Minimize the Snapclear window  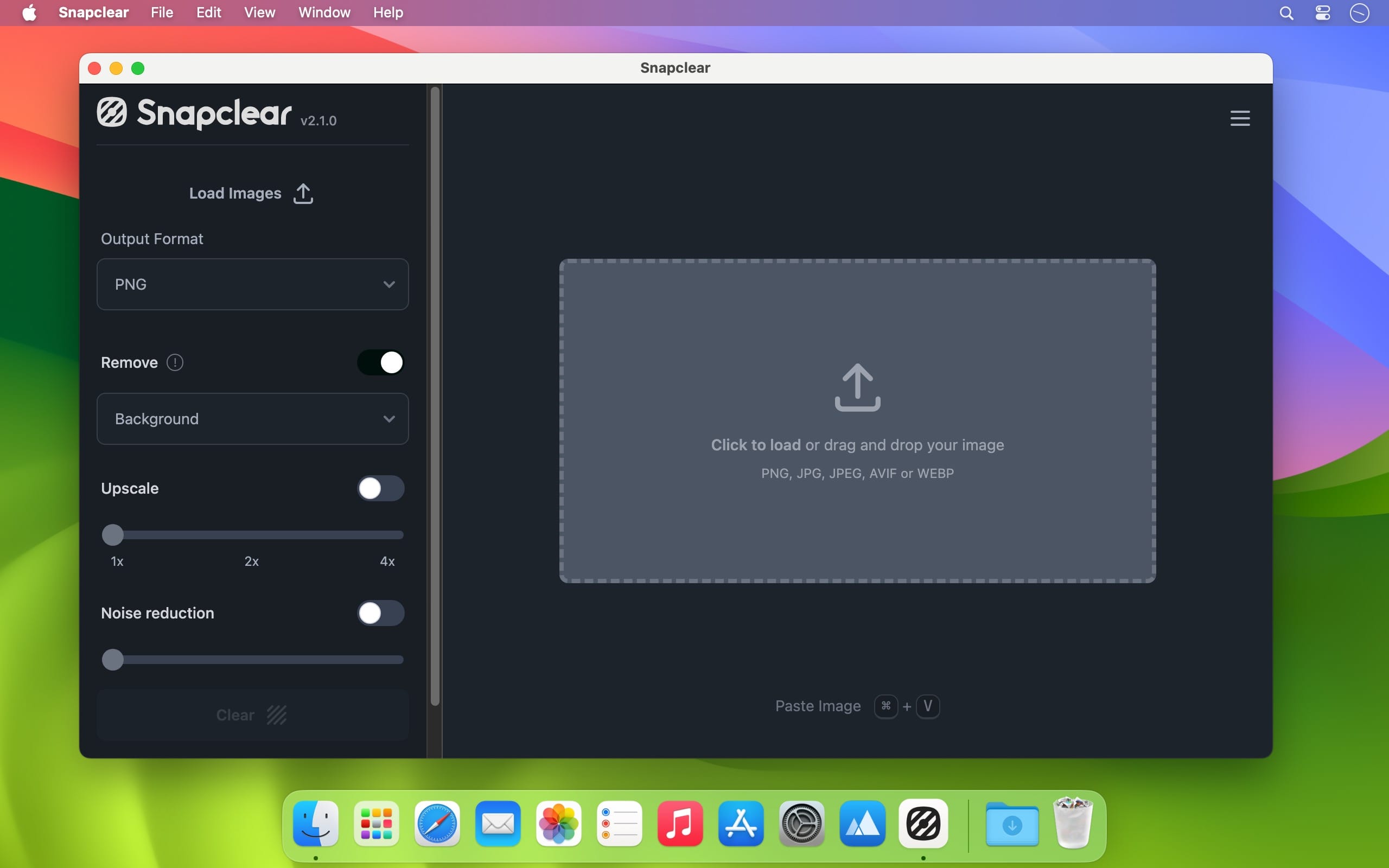[x=116, y=68]
